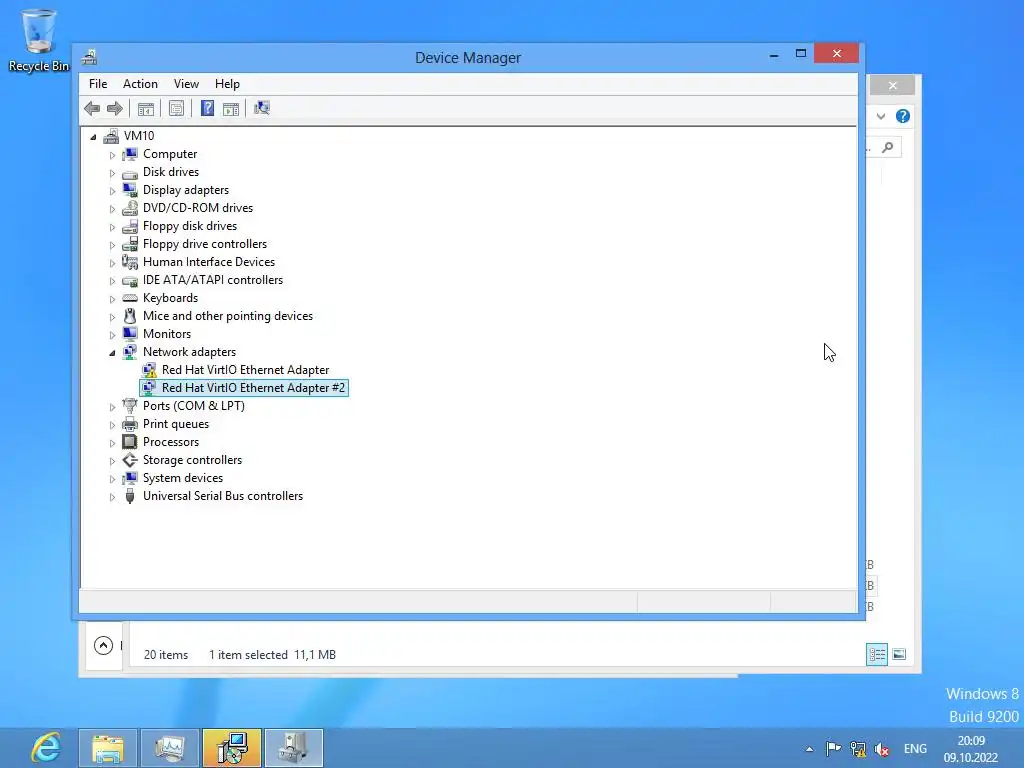Select the Network adapters label
1024x768 pixels.
click(189, 352)
